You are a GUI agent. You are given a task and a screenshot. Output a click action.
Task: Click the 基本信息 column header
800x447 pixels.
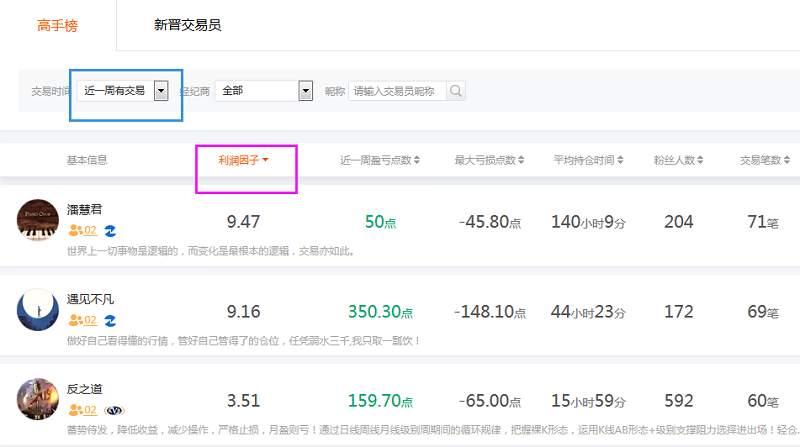tap(87, 160)
